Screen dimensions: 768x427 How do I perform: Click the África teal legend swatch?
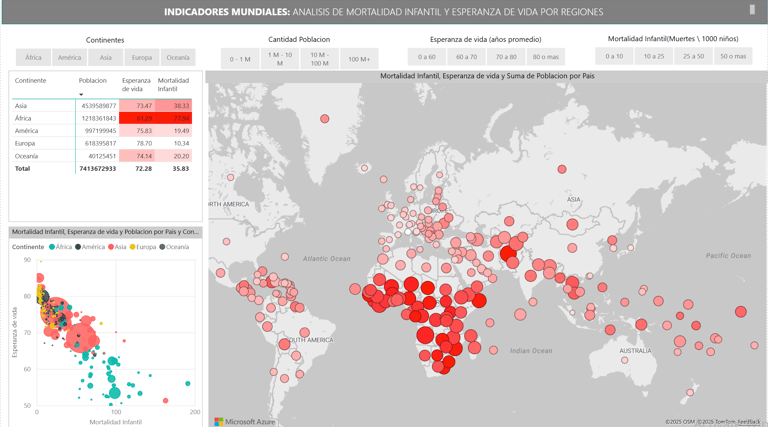[x=52, y=247]
